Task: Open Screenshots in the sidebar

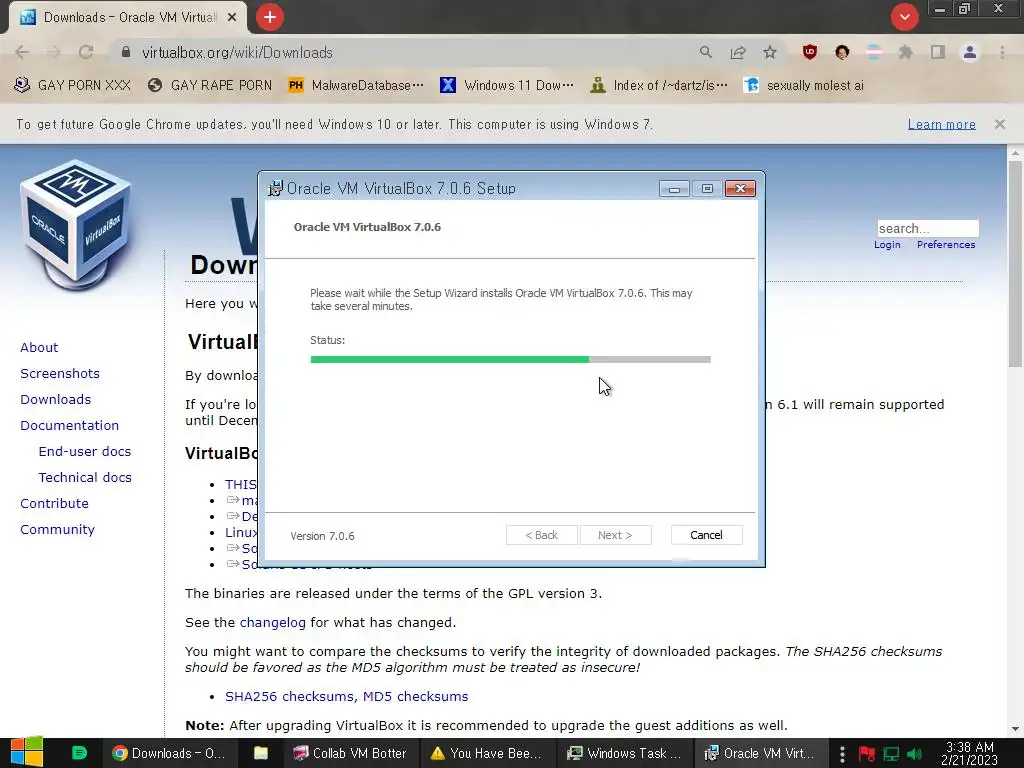Action: click(60, 374)
